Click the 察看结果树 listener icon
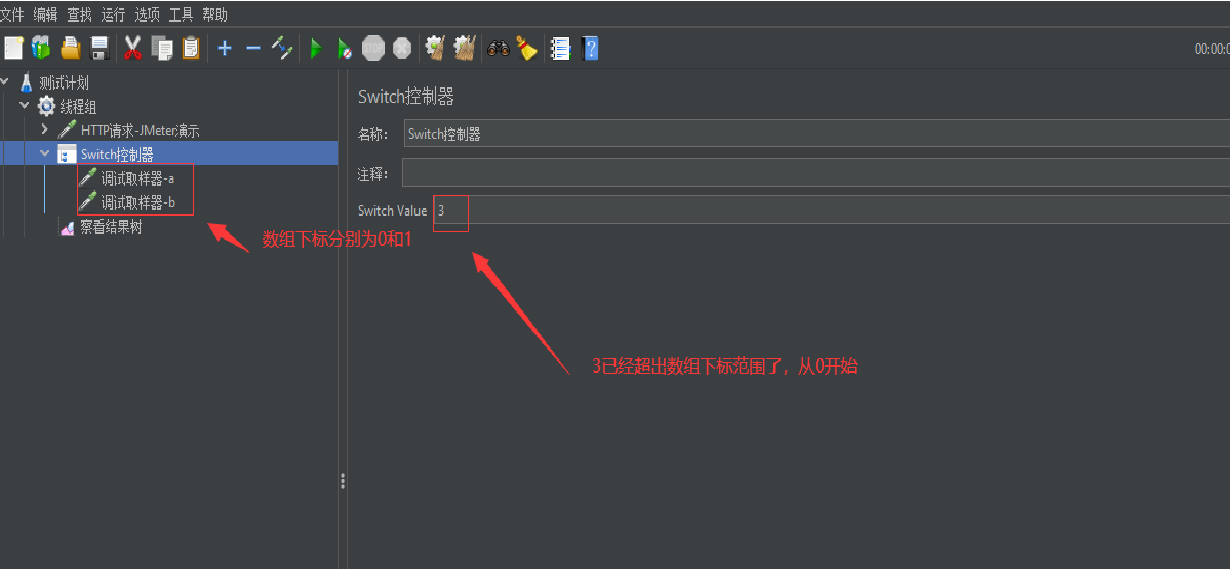This screenshot has height=569, width=1230. click(x=67, y=228)
